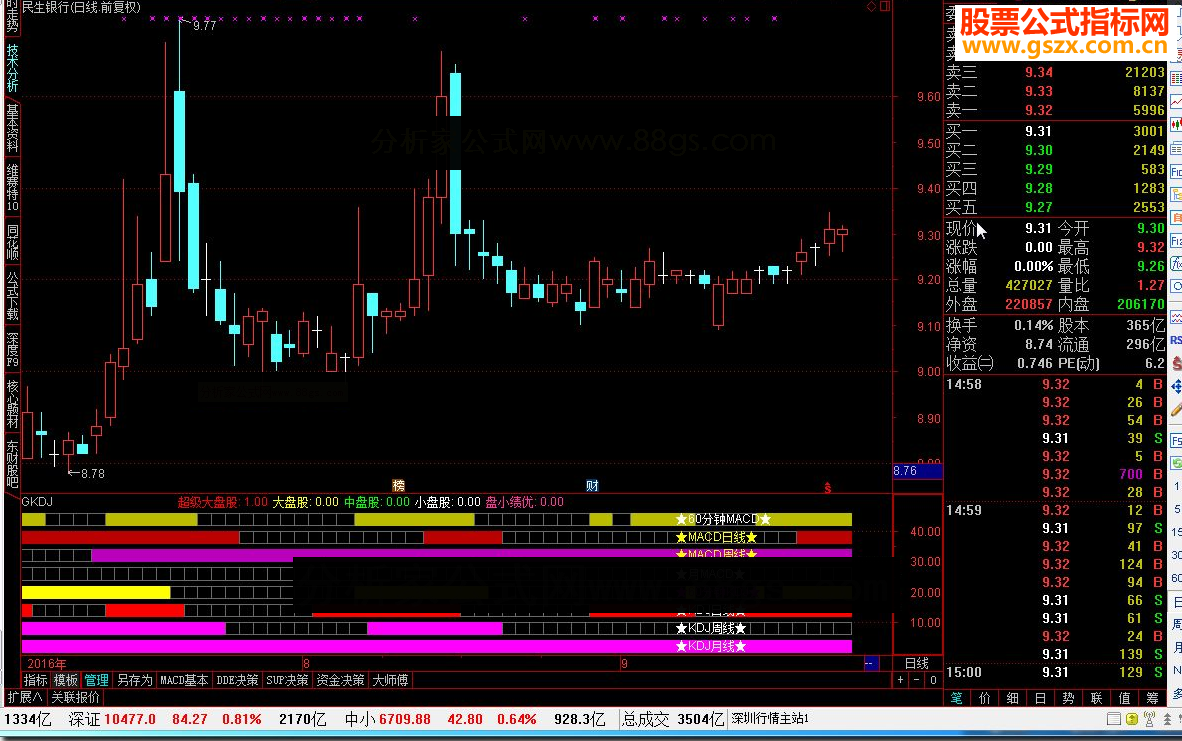Click the '0' reset zoom button
The width and height of the screenshot is (1182, 741).
tap(933, 680)
